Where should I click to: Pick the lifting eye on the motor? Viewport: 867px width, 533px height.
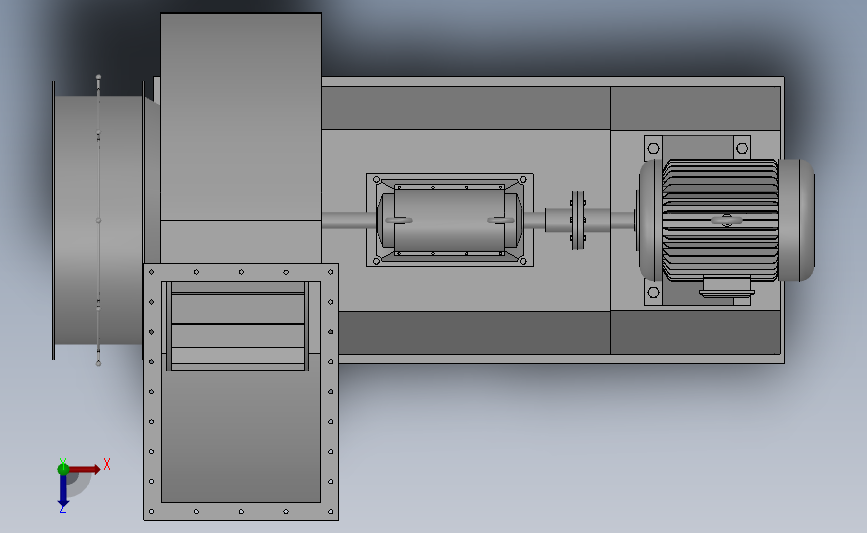click(727, 220)
